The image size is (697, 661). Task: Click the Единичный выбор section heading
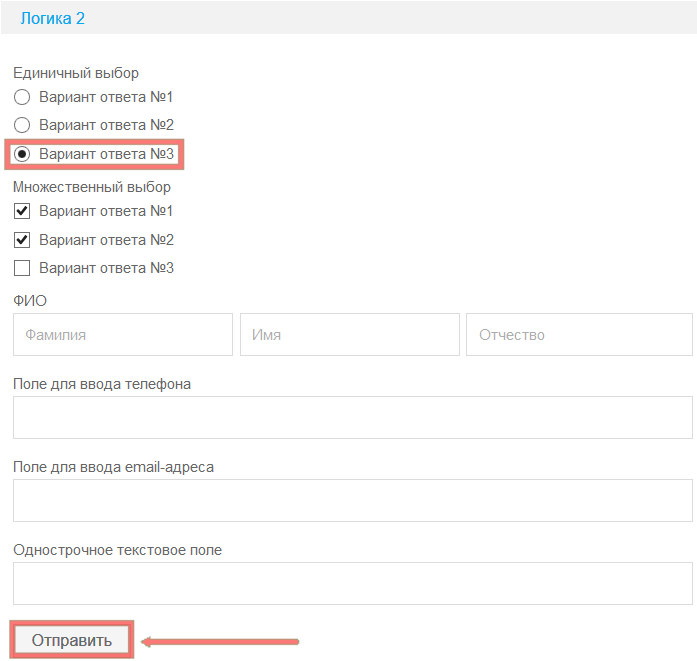click(x=76, y=73)
